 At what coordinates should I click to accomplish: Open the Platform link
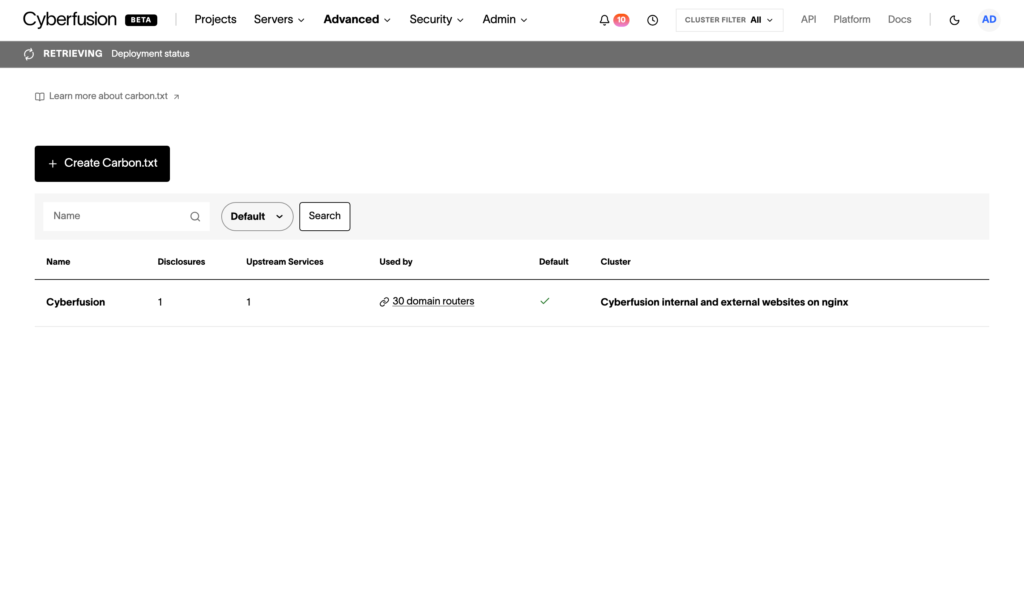pyautogui.click(x=852, y=20)
